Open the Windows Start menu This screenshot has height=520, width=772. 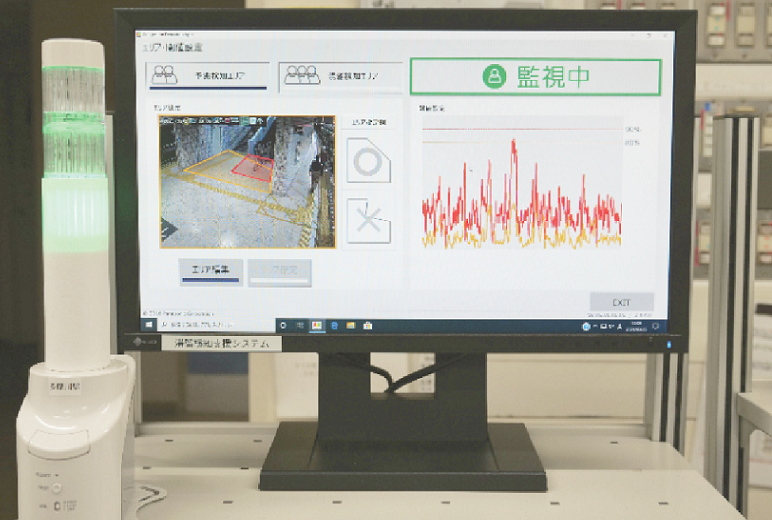pos(146,324)
